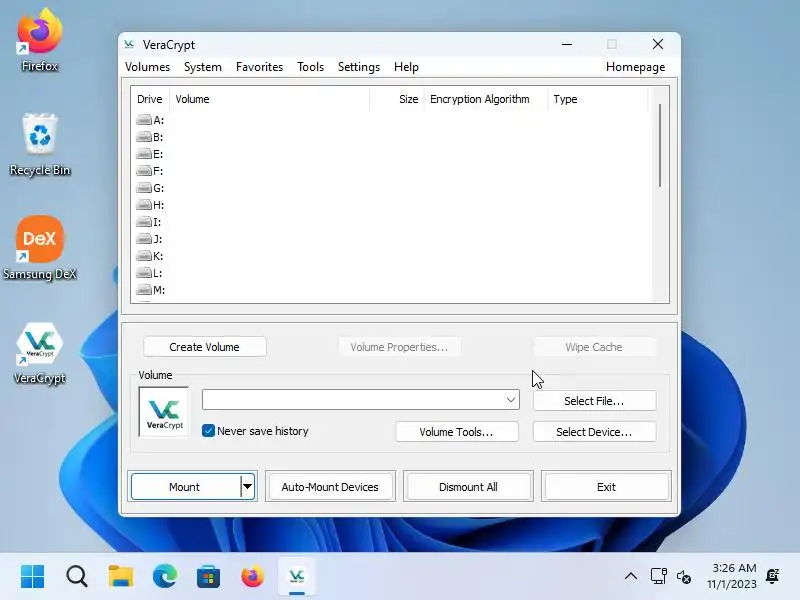This screenshot has height=600, width=800.
Task: Click the Drive column header
Action: click(150, 99)
